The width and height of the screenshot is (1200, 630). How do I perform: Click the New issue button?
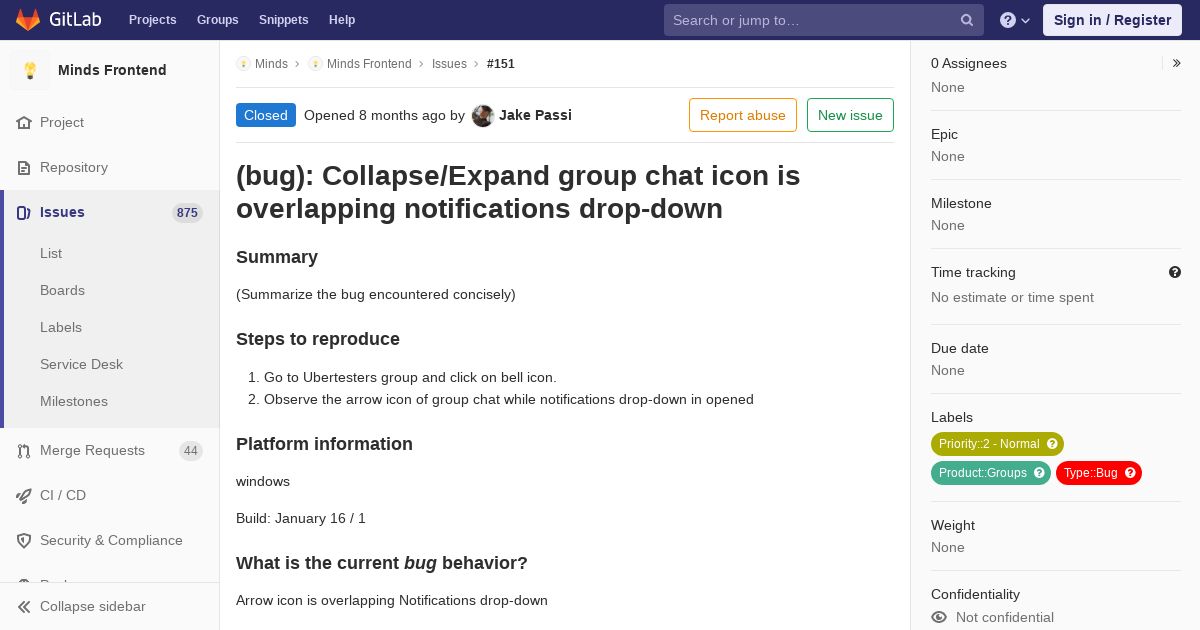coord(850,115)
